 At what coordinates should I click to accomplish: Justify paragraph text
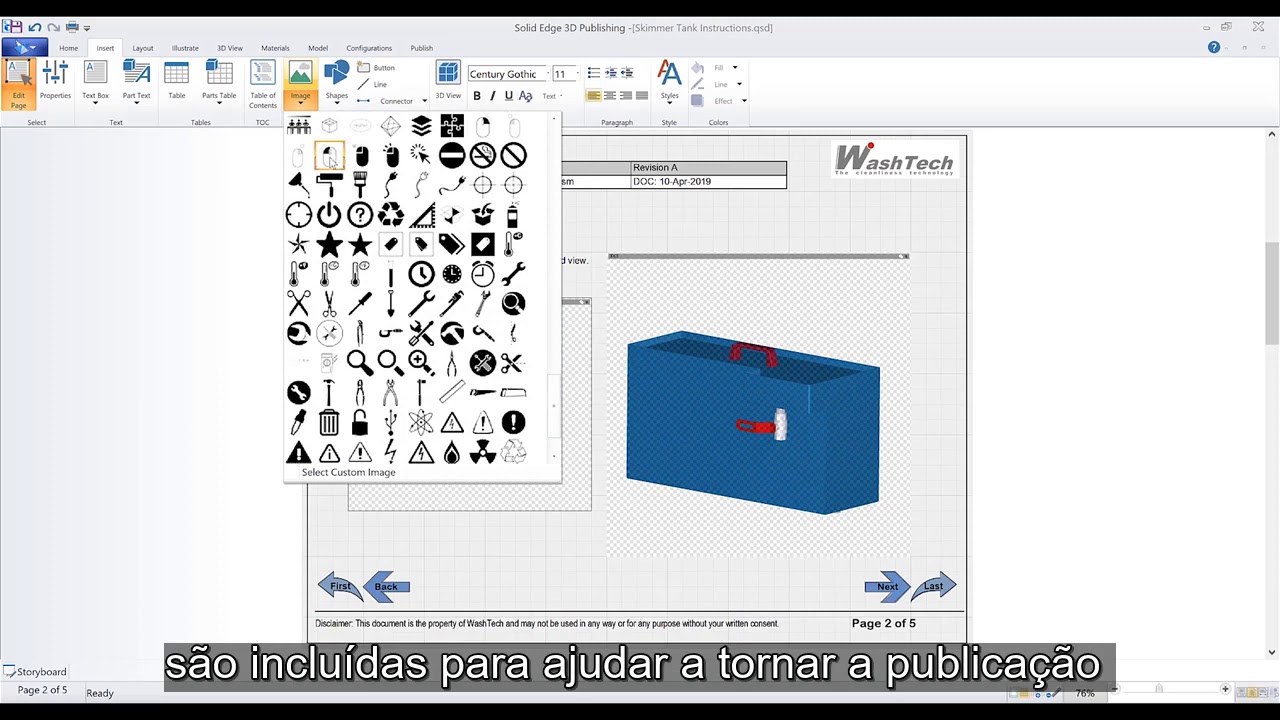642,96
